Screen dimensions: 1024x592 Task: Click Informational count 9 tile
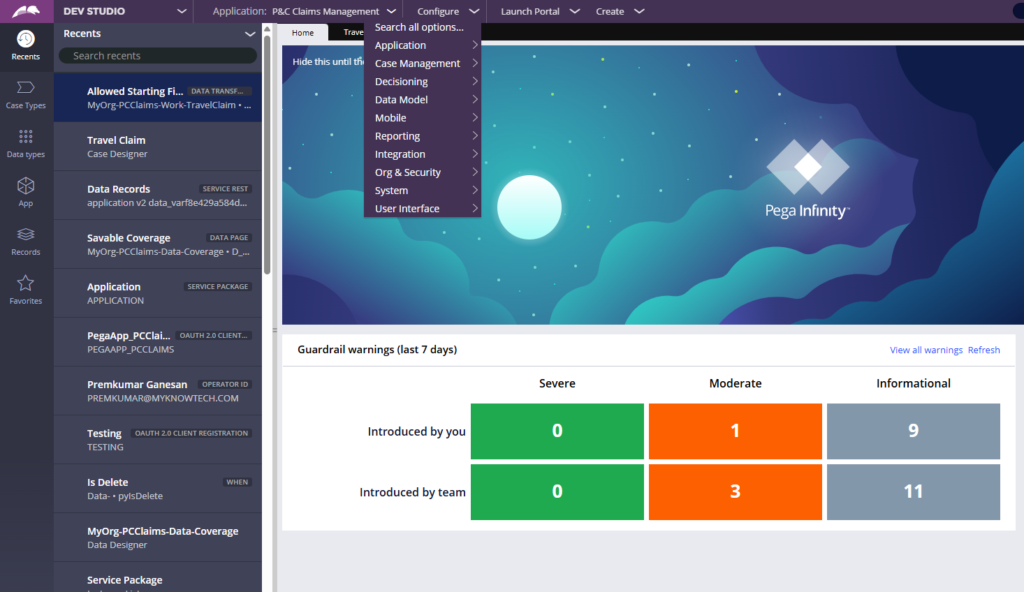coord(913,431)
